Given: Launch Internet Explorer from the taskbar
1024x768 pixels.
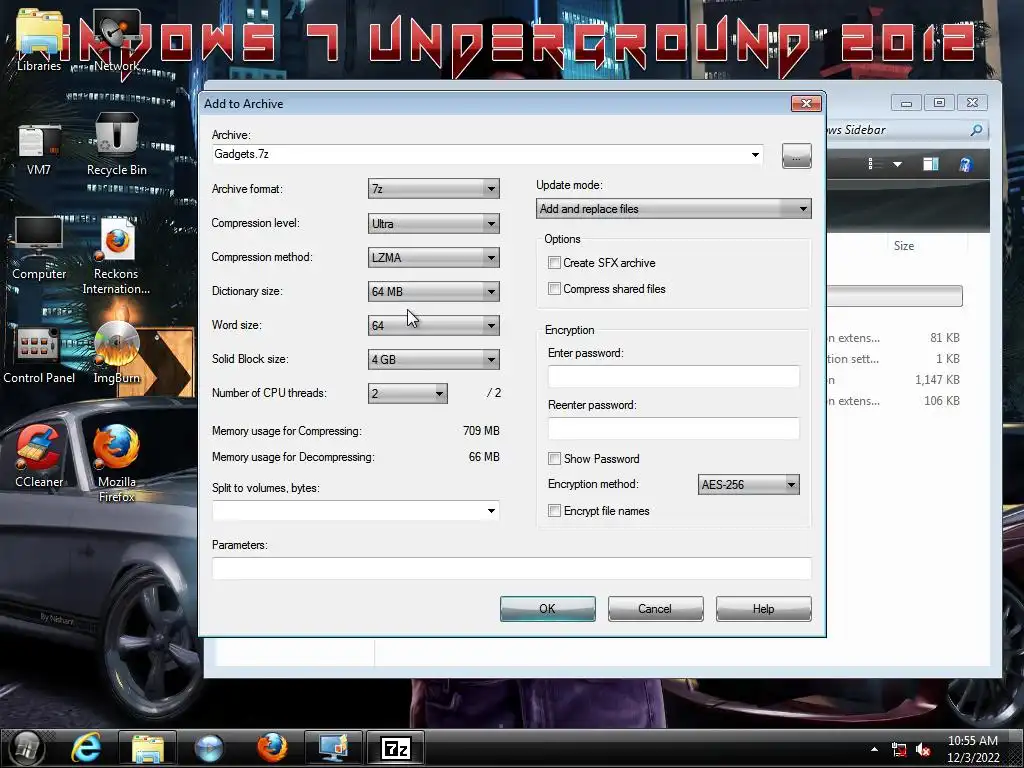Looking at the screenshot, I should [86, 748].
